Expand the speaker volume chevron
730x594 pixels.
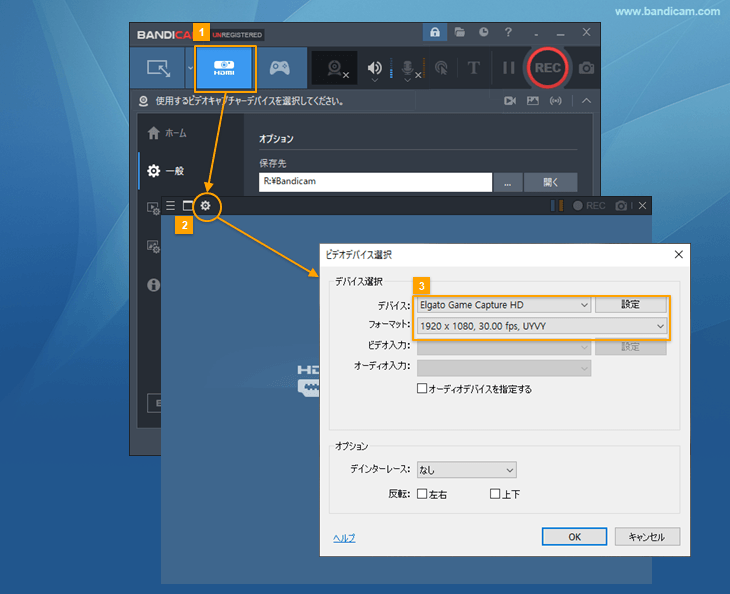click(375, 80)
